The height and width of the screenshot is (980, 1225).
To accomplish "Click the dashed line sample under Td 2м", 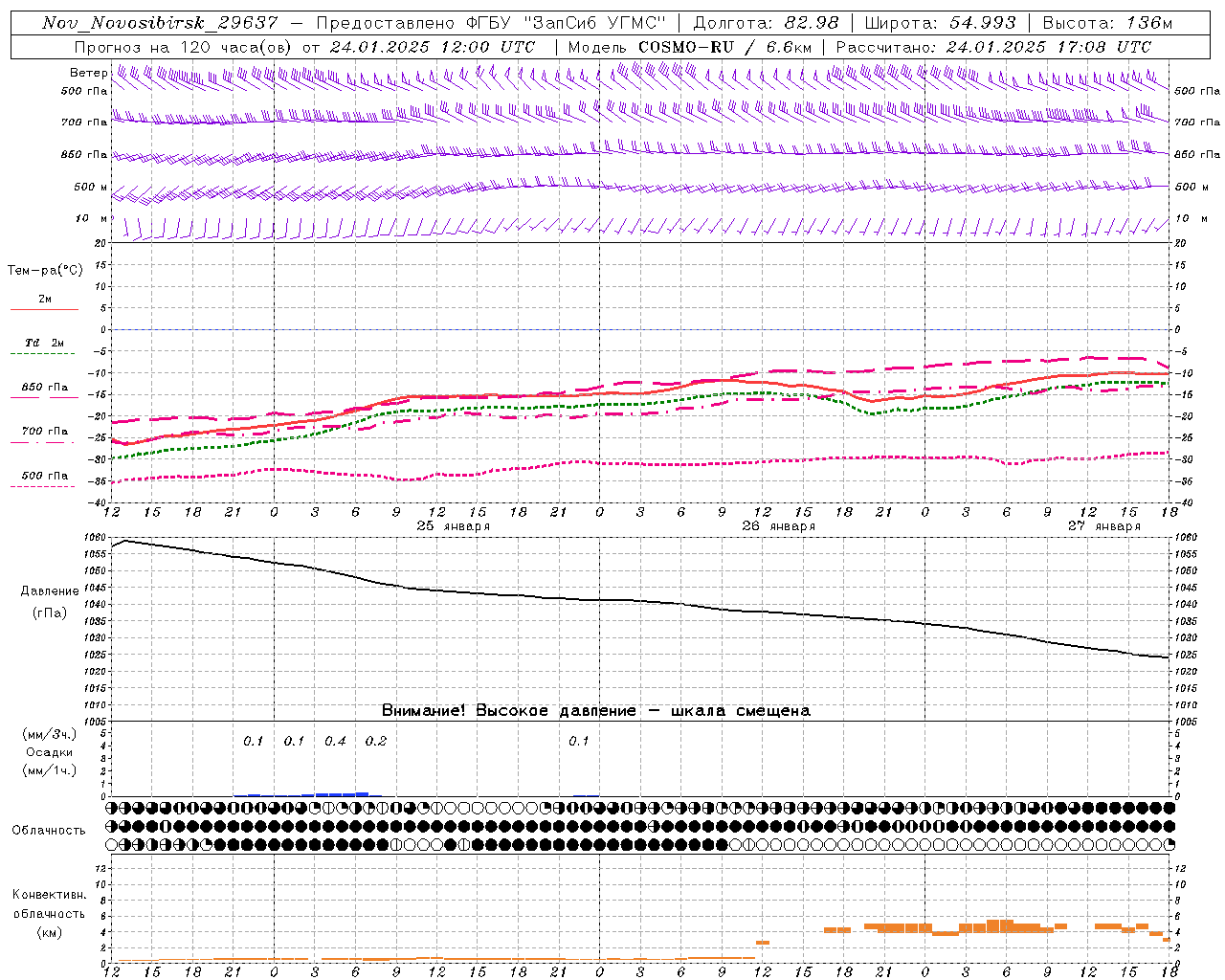I will pos(44,353).
